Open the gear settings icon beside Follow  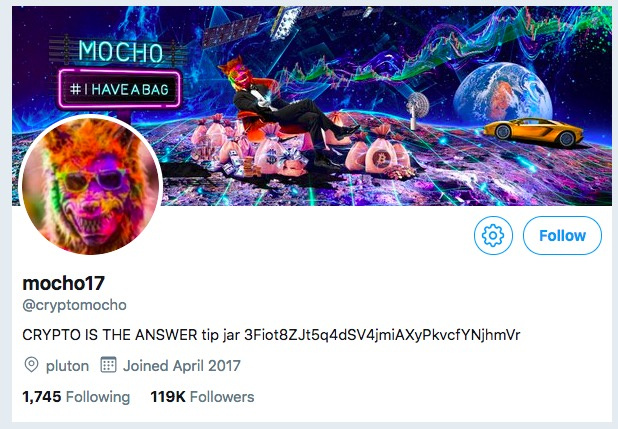point(493,235)
